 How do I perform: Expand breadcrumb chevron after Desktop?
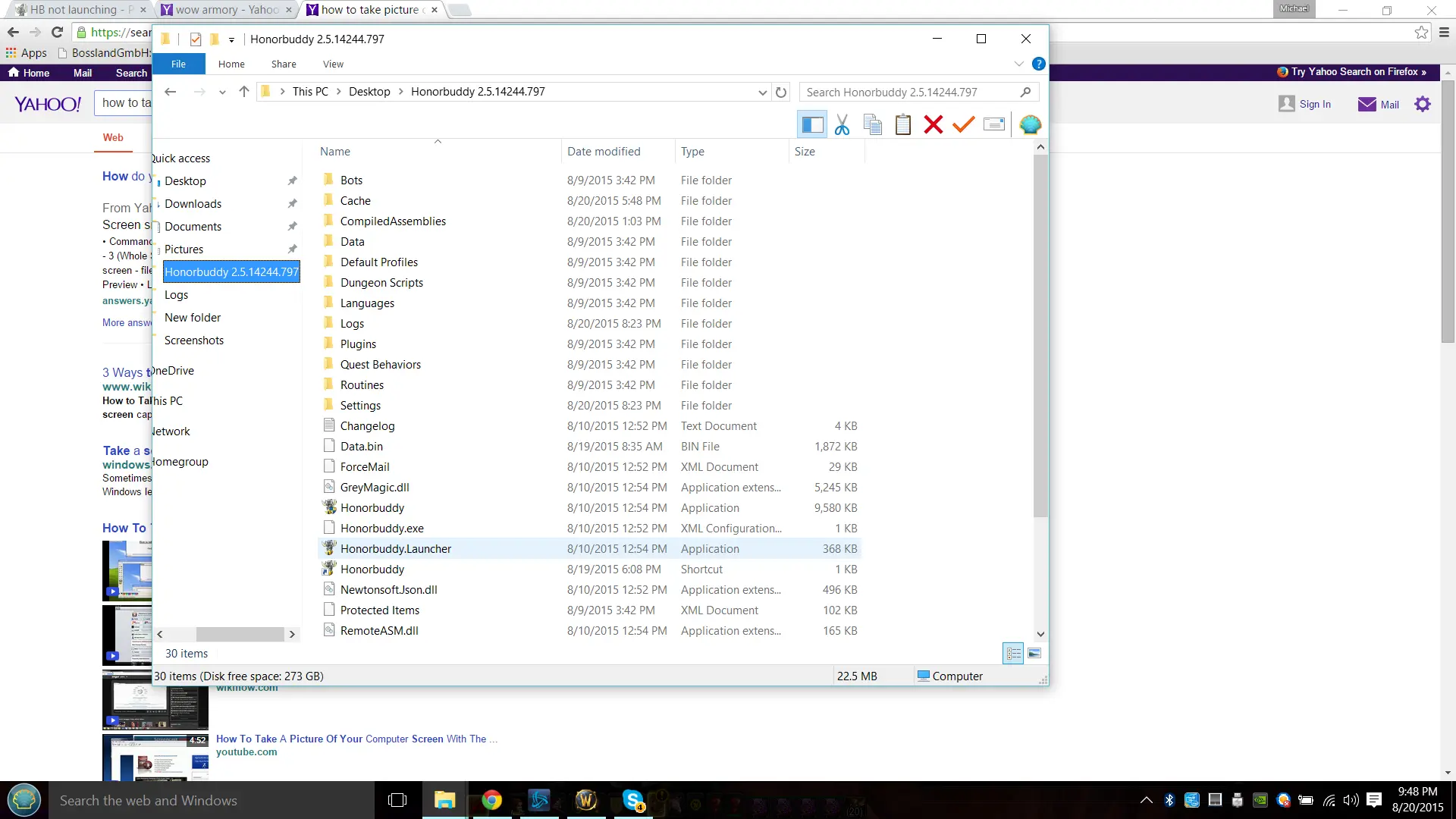400,92
